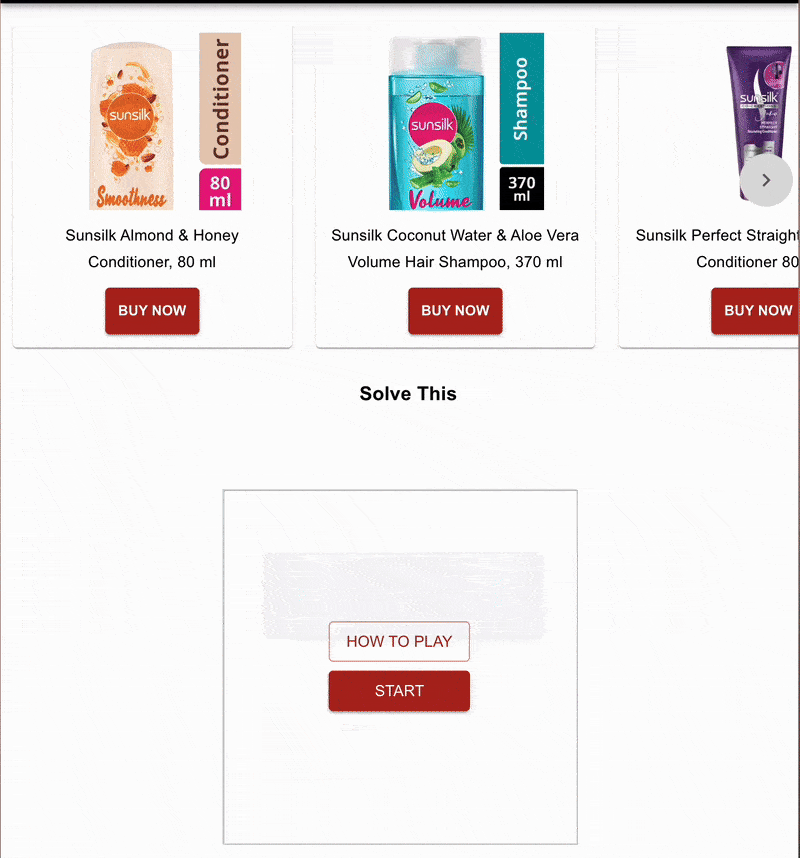Click the pink 80 ml size badge
Viewport: 800px width, 858px height.
220,189
